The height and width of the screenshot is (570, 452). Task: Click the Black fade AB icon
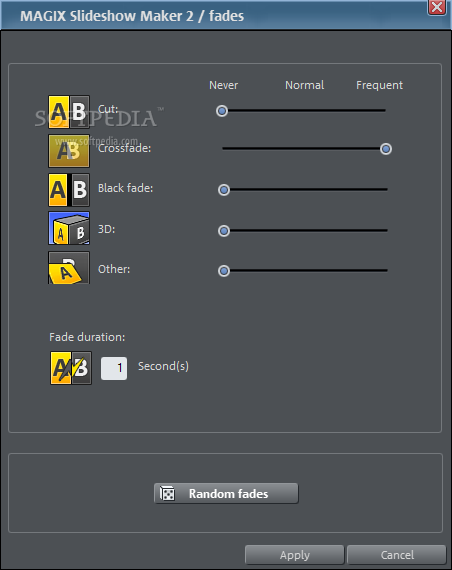click(x=69, y=190)
